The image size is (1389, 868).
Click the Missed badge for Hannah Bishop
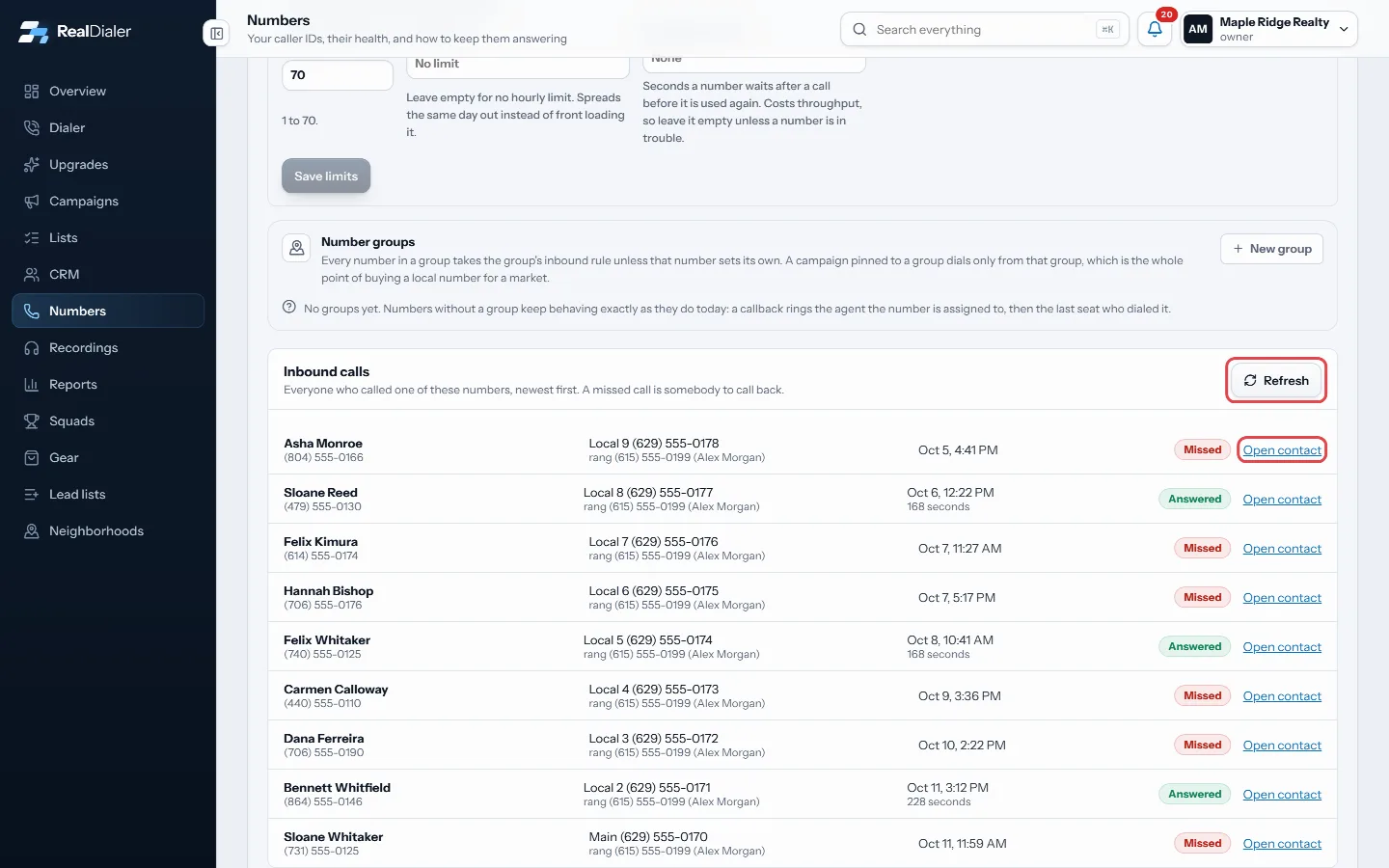click(1202, 598)
